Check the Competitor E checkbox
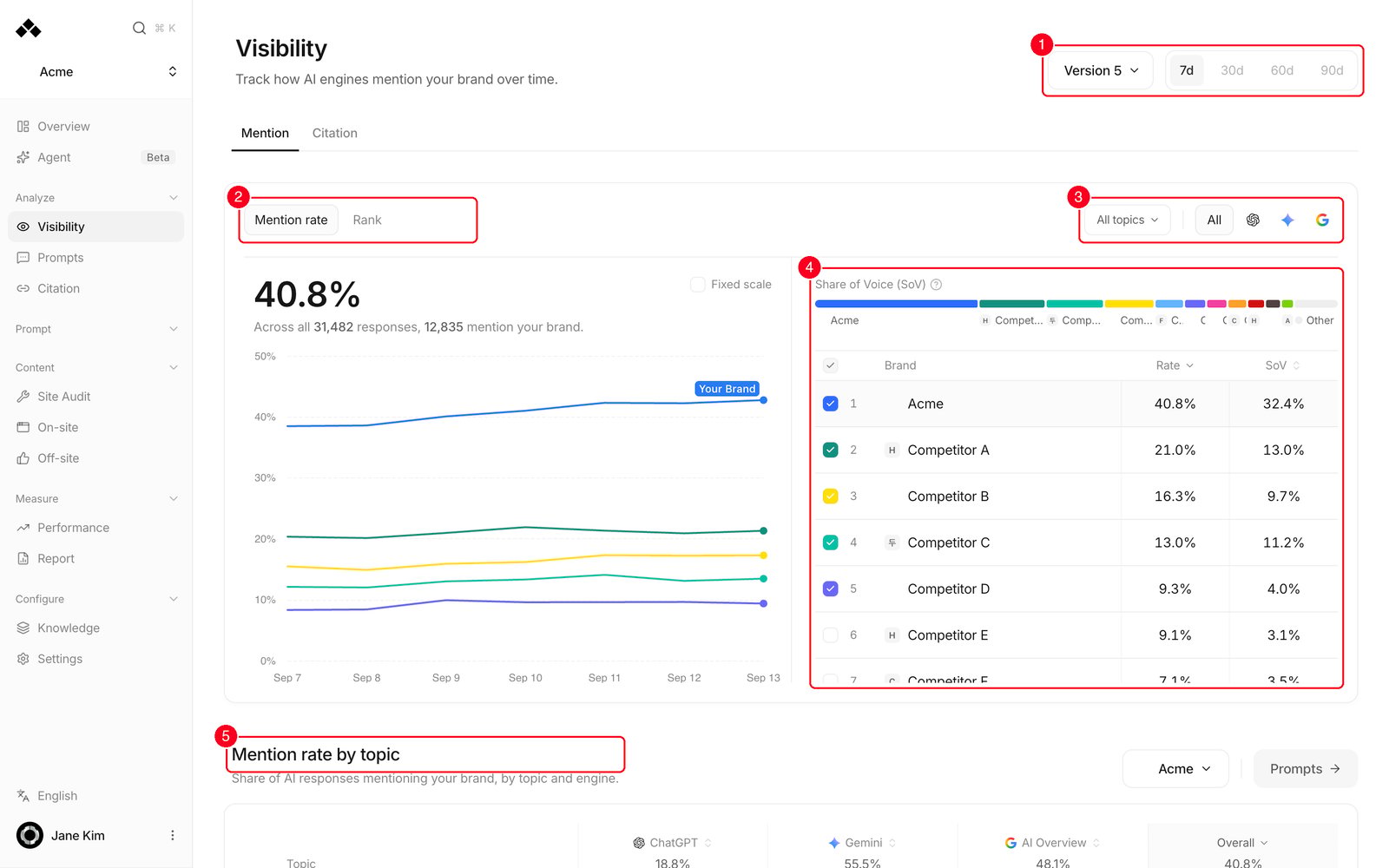Screen dimensions: 1389x868 [x=831, y=635]
